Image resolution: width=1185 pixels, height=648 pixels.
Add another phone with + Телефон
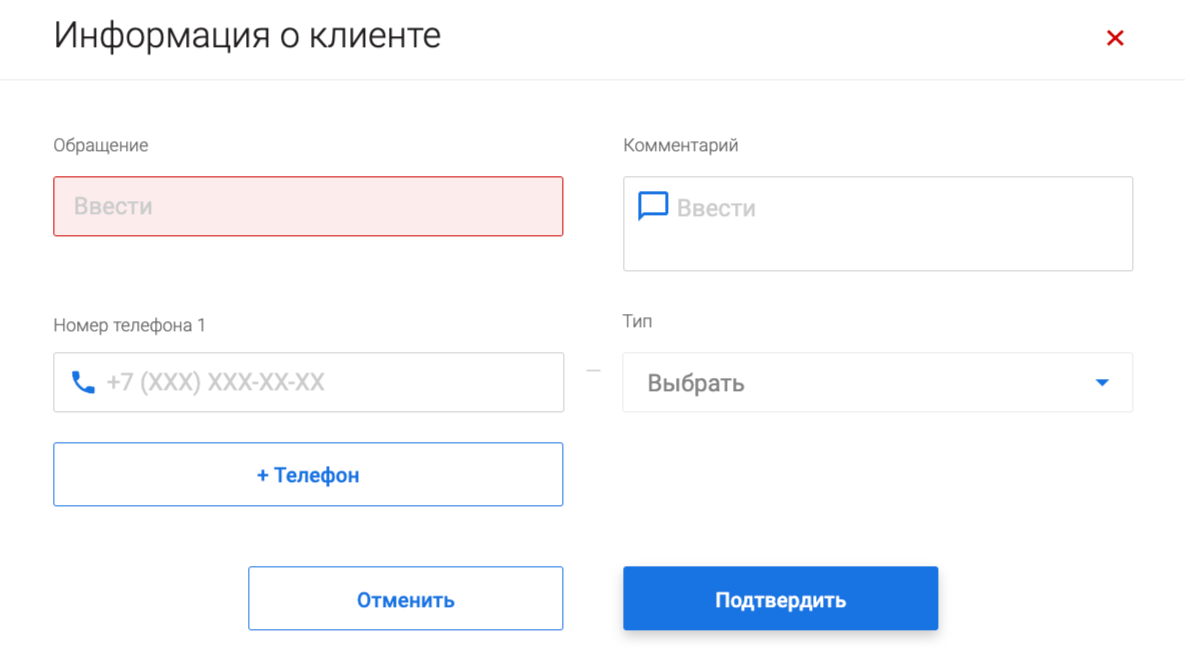(x=308, y=475)
